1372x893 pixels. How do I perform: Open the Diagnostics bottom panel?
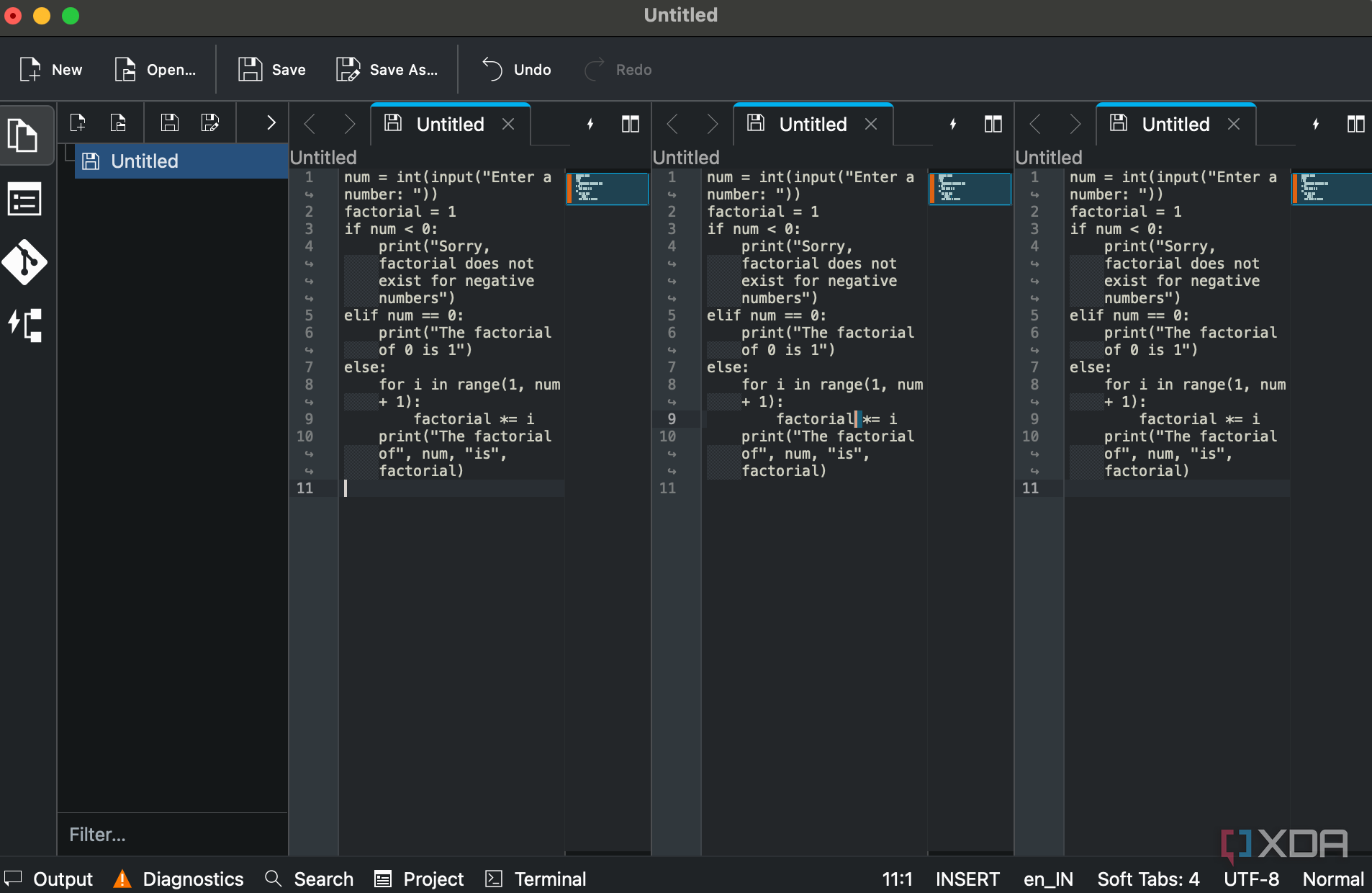(180, 879)
